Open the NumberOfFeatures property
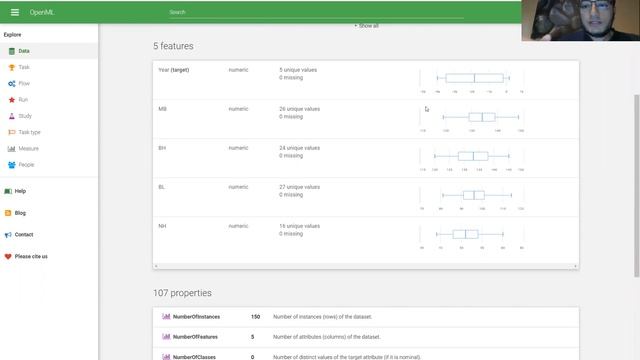This screenshot has height=360, width=640. (x=195, y=337)
